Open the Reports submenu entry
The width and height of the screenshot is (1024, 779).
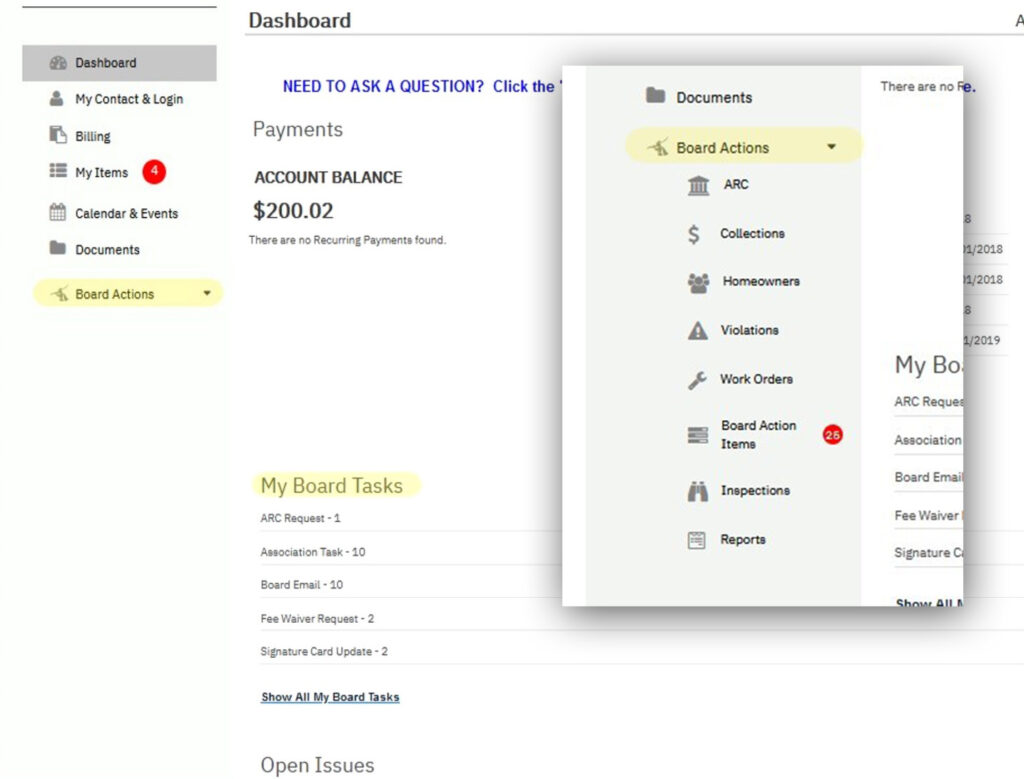[743, 539]
